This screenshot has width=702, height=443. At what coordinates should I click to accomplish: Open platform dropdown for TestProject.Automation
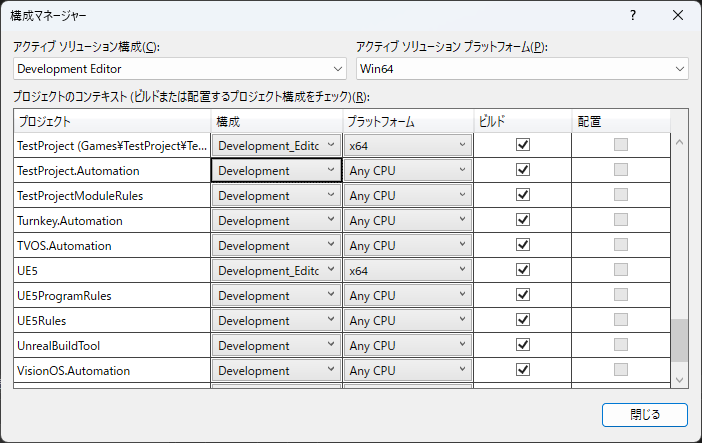pyautogui.click(x=408, y=171)
